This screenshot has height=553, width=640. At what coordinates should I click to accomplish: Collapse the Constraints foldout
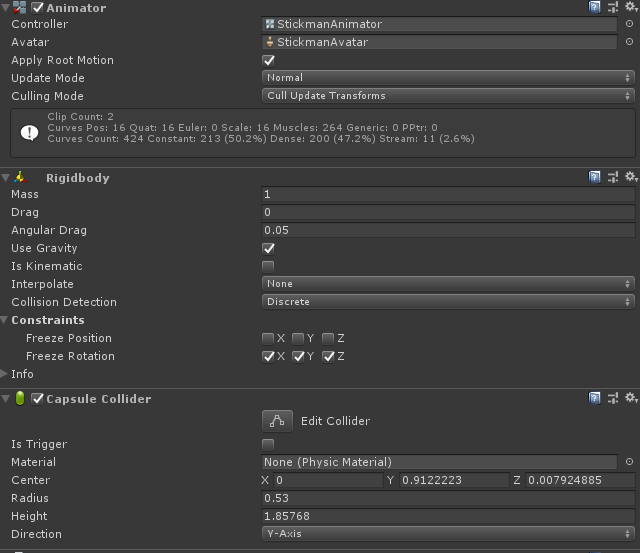pos(4,320)
